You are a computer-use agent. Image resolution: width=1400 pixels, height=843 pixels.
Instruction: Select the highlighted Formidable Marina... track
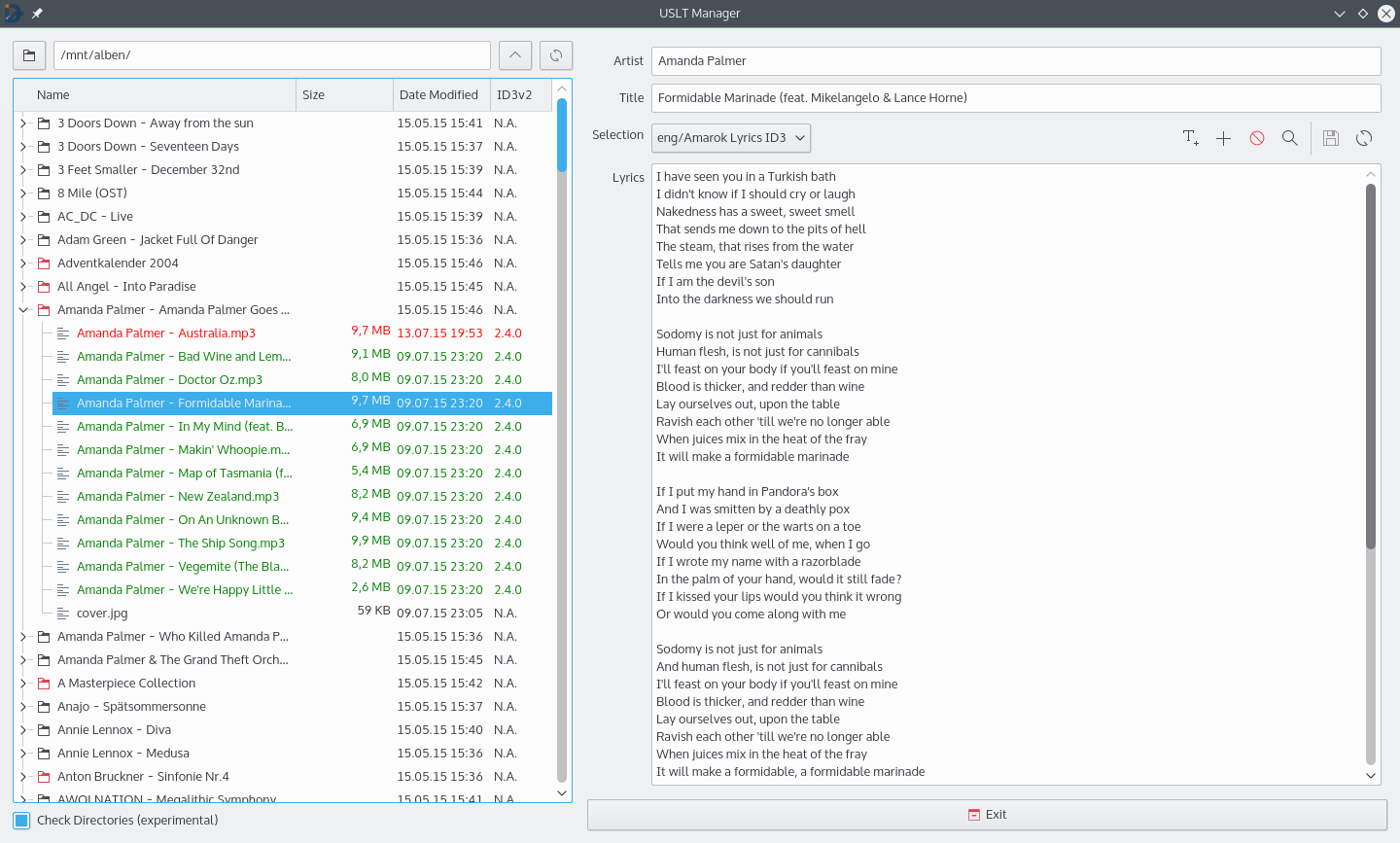(x=302, y=404)
